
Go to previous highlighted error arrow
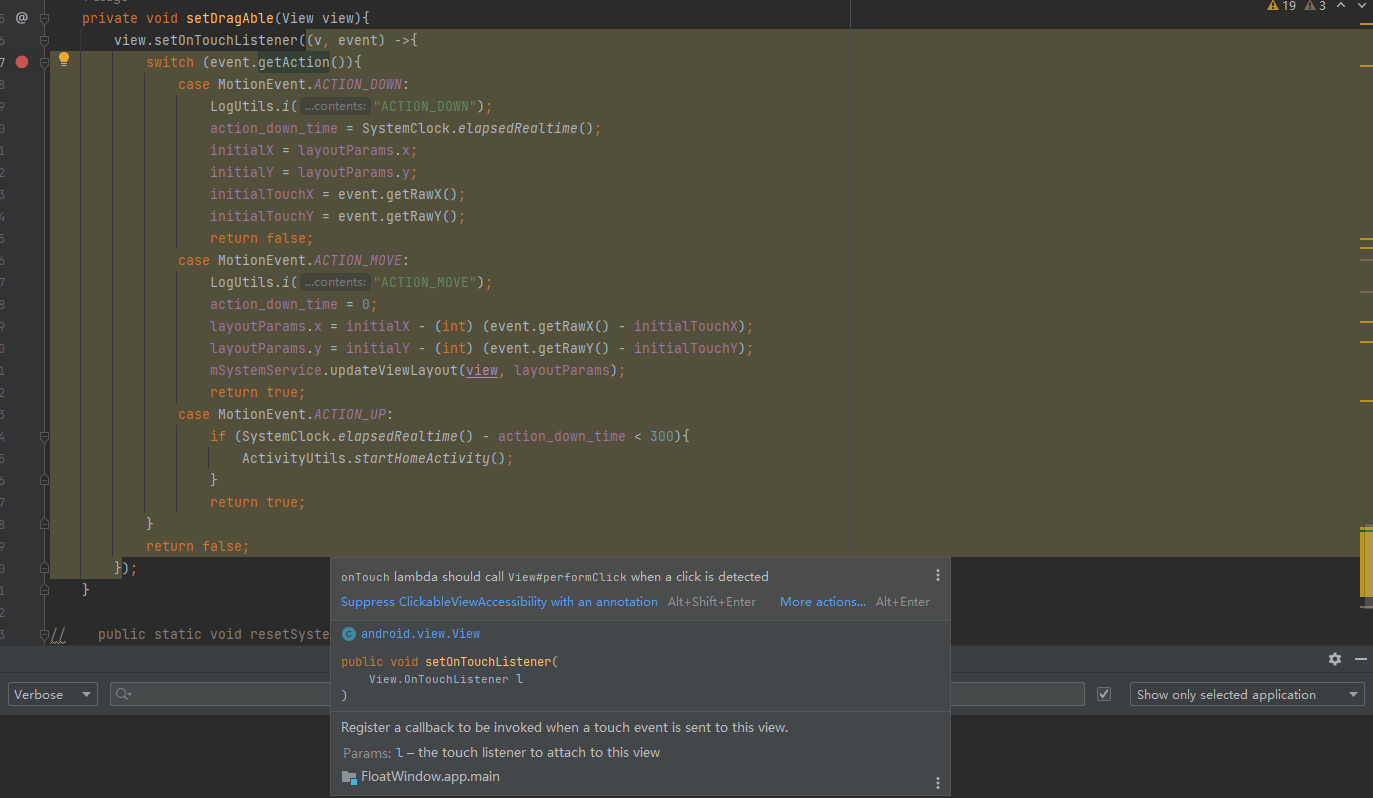point(1340,6)
